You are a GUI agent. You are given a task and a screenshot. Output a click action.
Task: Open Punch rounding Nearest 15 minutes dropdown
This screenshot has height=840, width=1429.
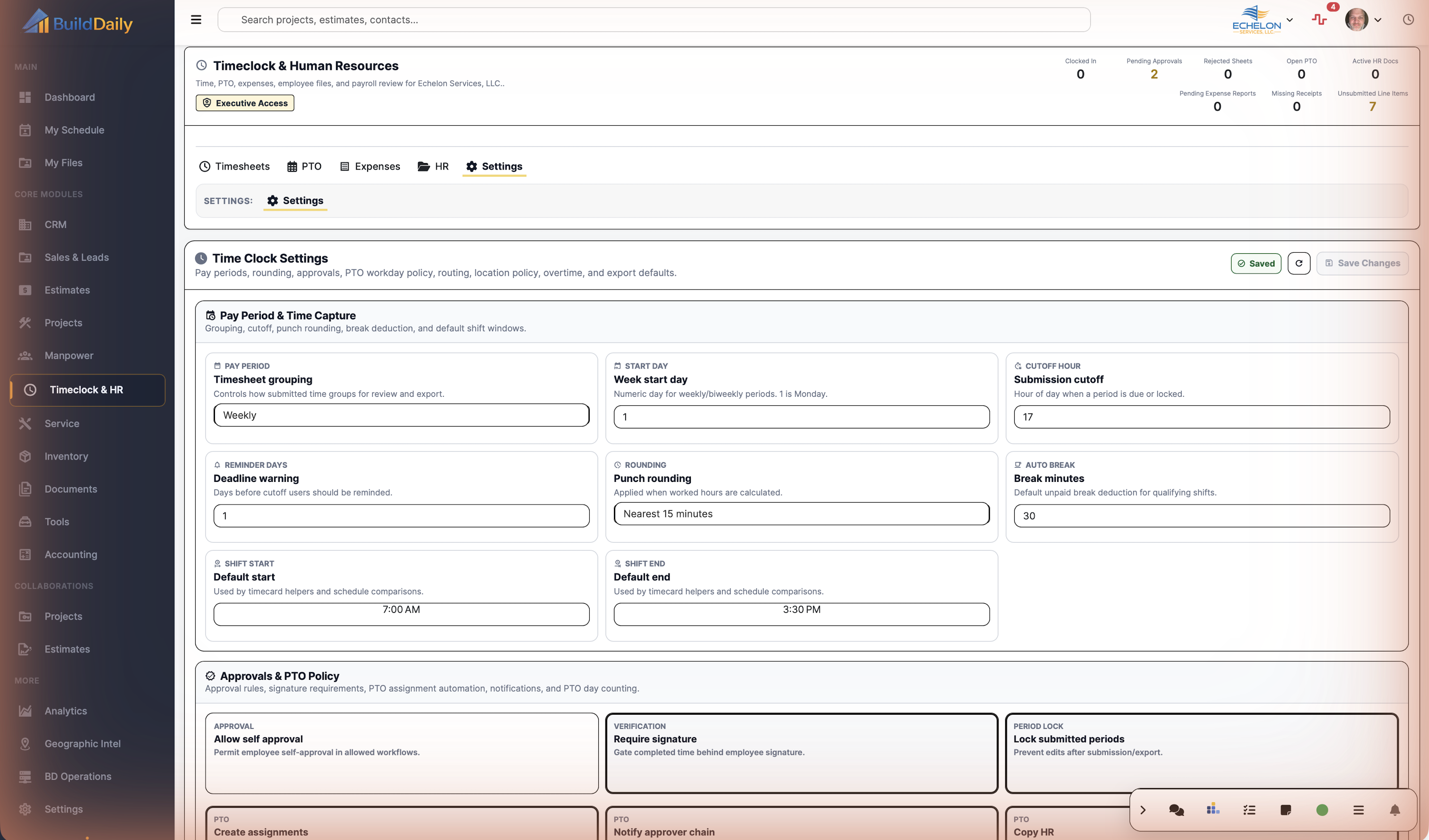(802, 514)
